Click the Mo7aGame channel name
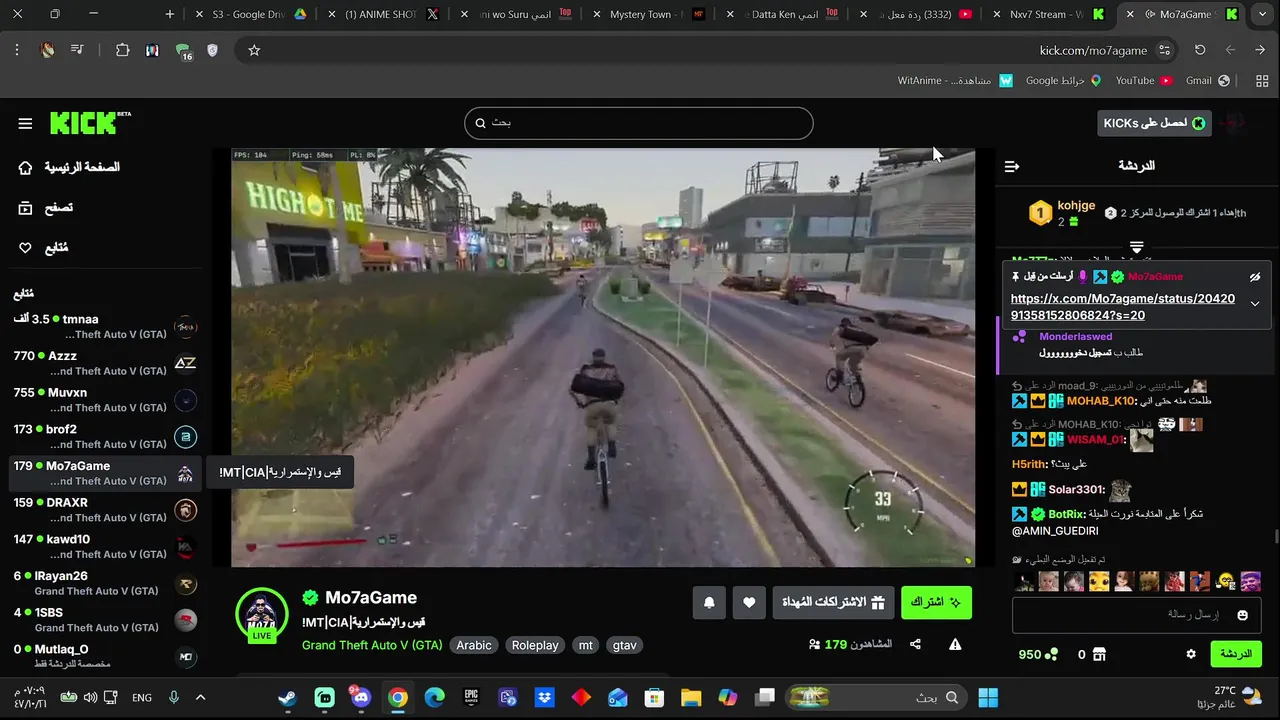This screenshot has height=720, width=1280. [371, 597]
